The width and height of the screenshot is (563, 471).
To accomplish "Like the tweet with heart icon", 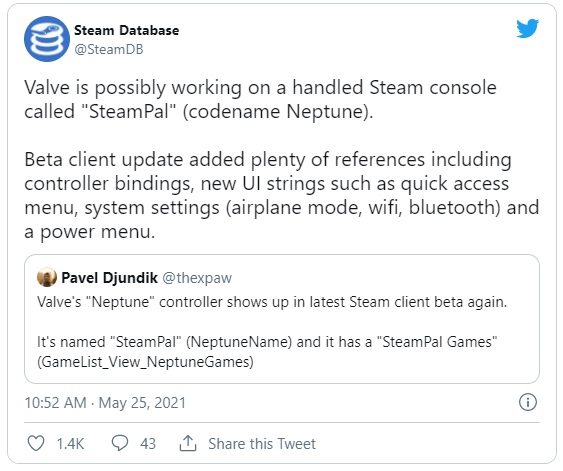I will pos(36,443).
